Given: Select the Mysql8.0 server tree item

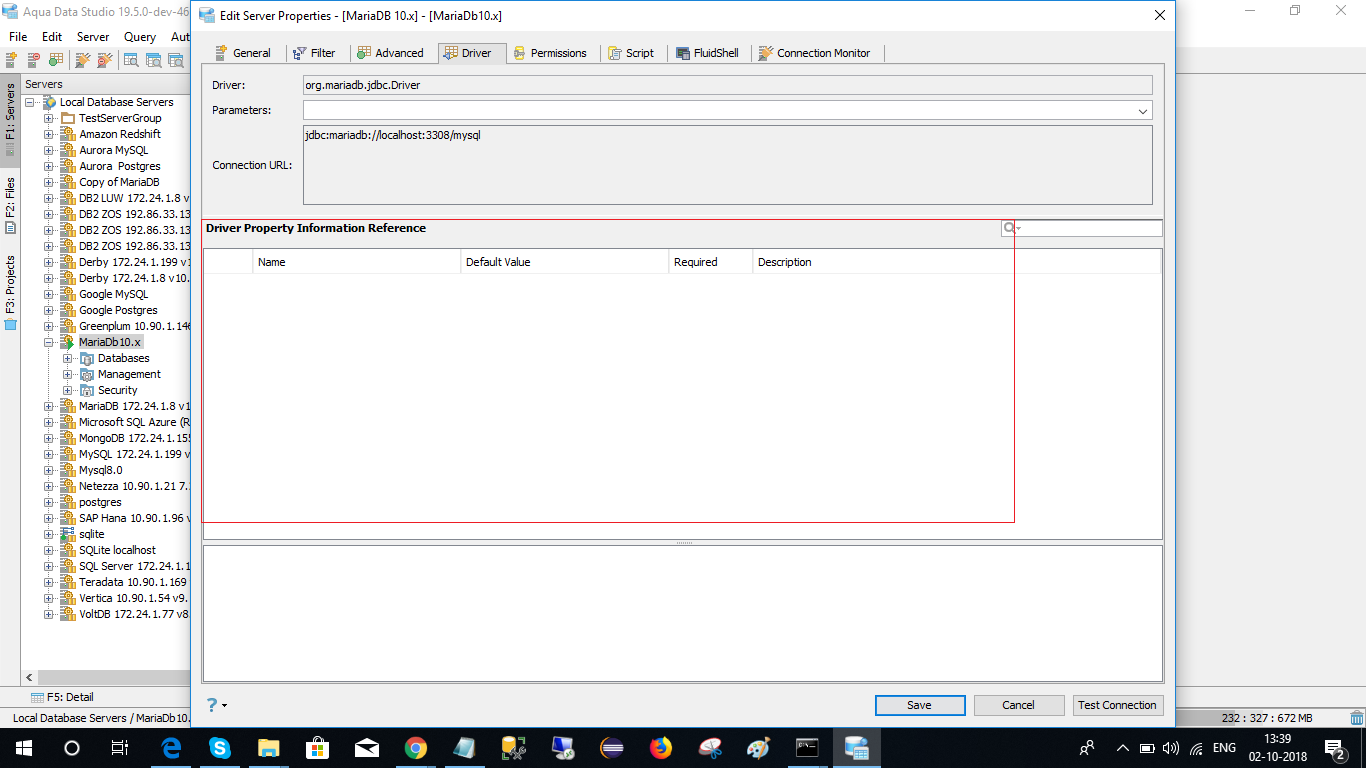Looking at the screenshot, I should (101, 470).
